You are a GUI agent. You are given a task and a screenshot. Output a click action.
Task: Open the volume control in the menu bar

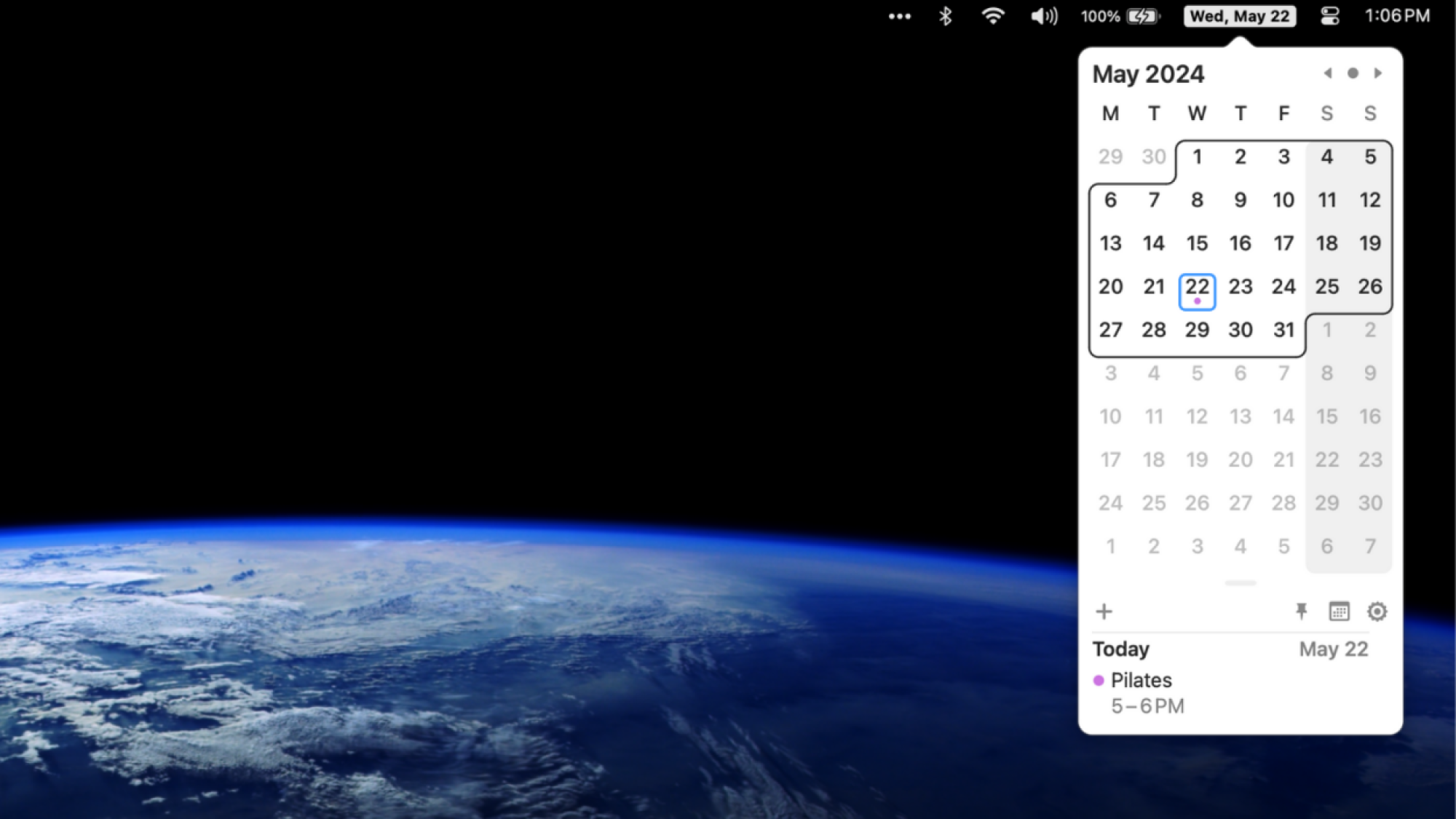(1044, 16)
